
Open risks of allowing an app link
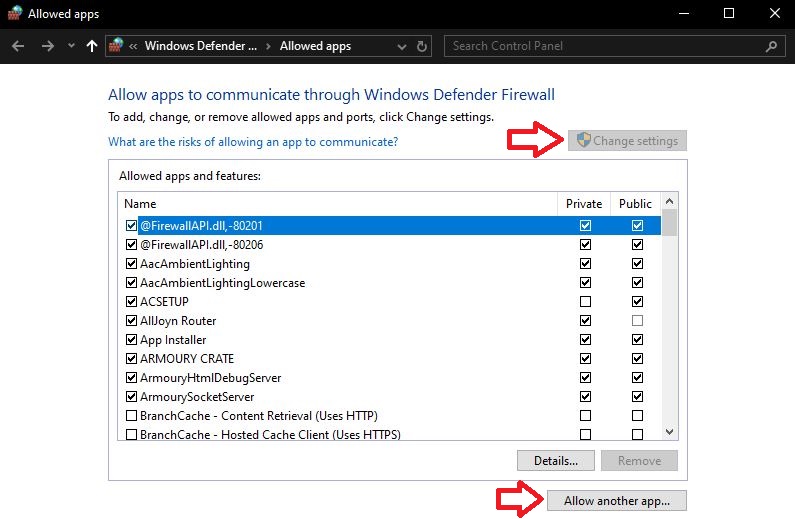pyautogui.click(x=253, y=142)
